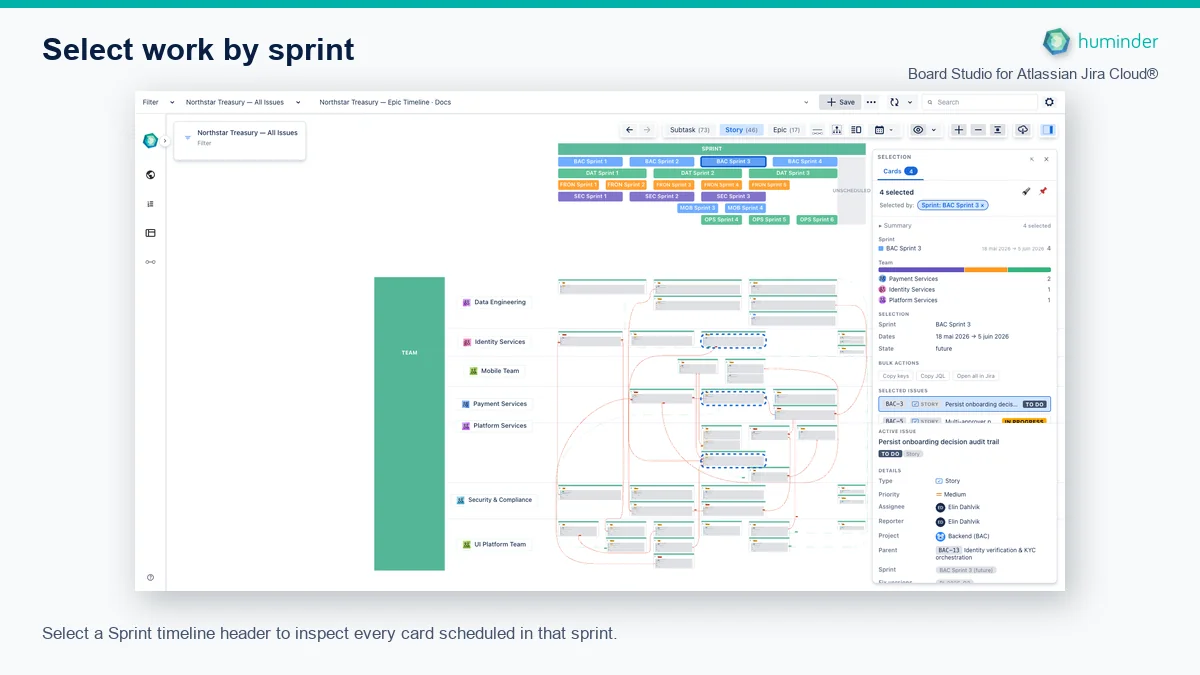The image size is (1200, 675).
Task: Open the numbered list view in sidebar
Action: tap(150, 204)
